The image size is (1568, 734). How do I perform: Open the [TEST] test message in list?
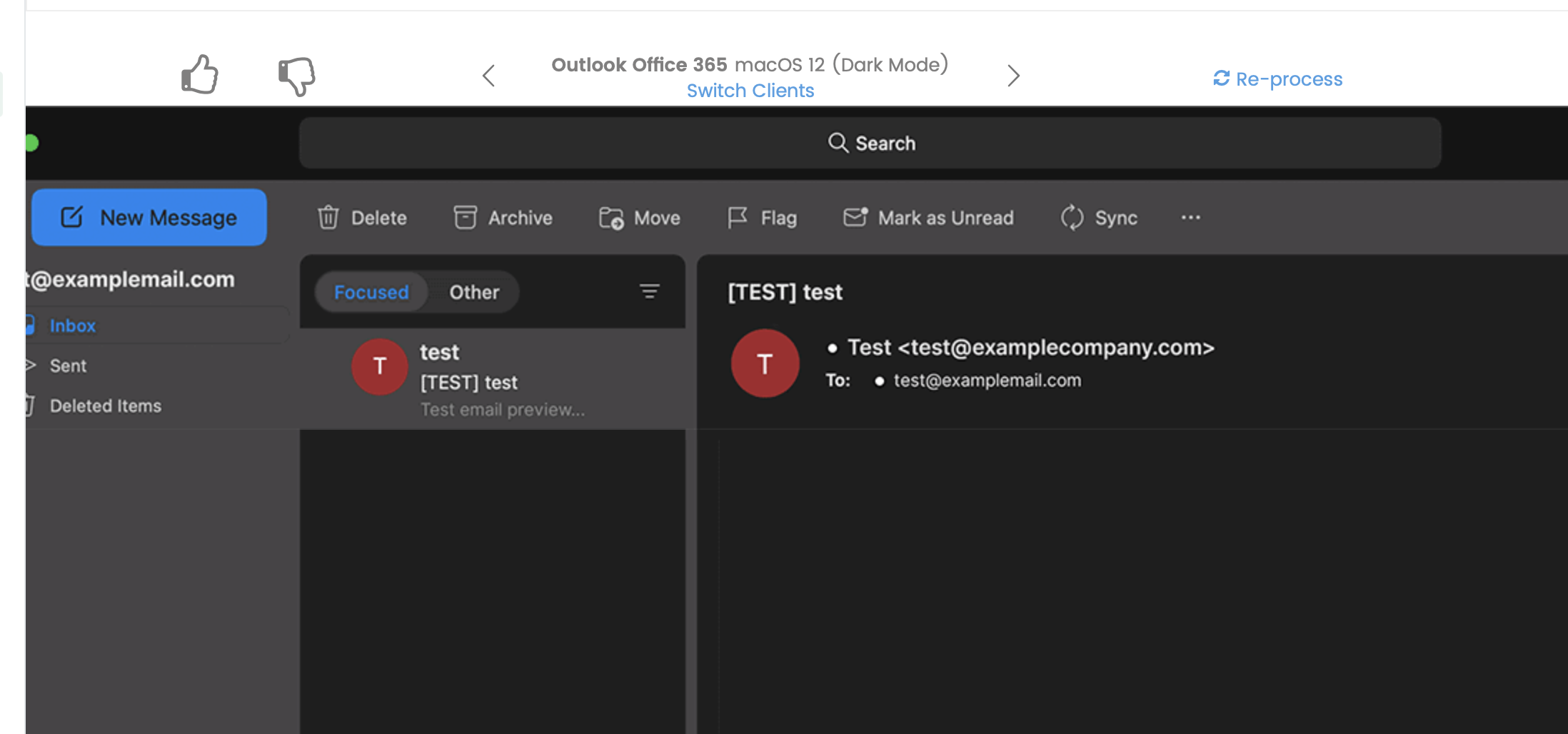[x=493, y=378]
